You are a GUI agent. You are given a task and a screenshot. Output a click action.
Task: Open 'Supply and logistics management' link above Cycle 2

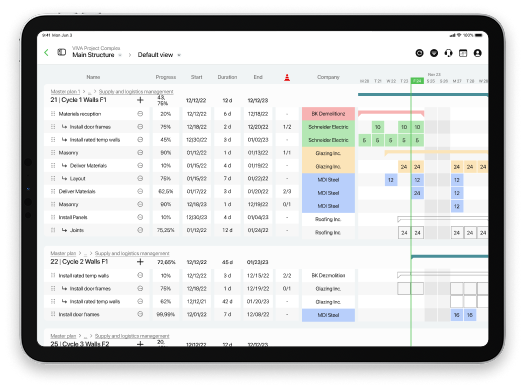pos(132,253)
